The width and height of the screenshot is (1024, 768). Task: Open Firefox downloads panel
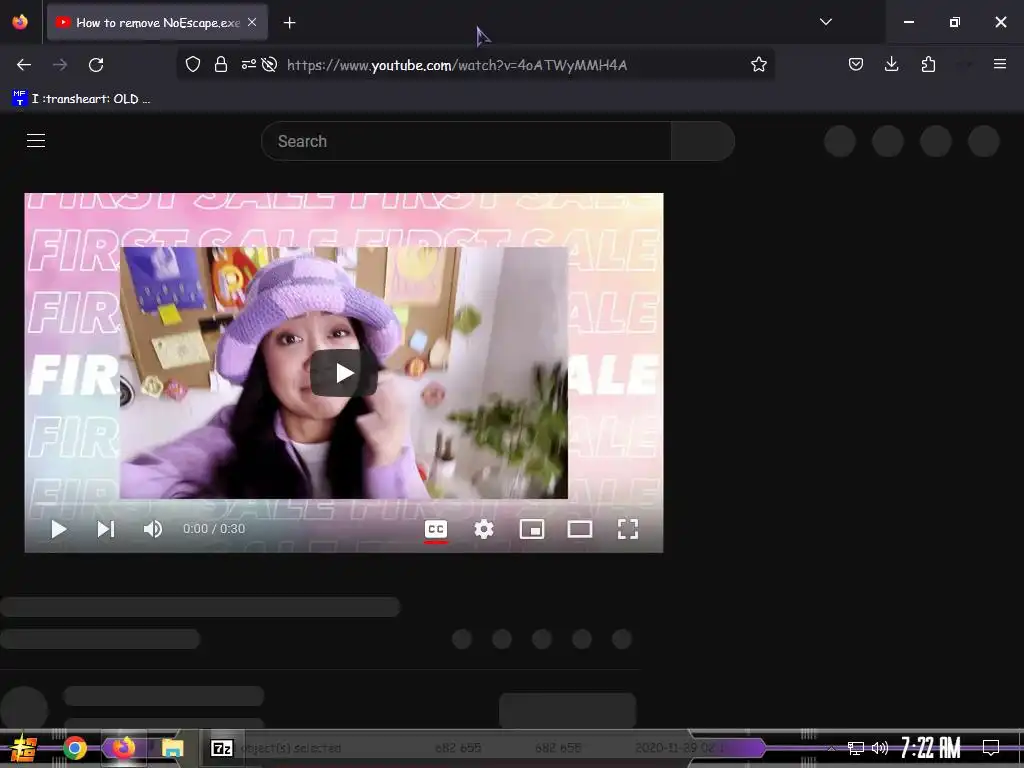coord(891,64)
